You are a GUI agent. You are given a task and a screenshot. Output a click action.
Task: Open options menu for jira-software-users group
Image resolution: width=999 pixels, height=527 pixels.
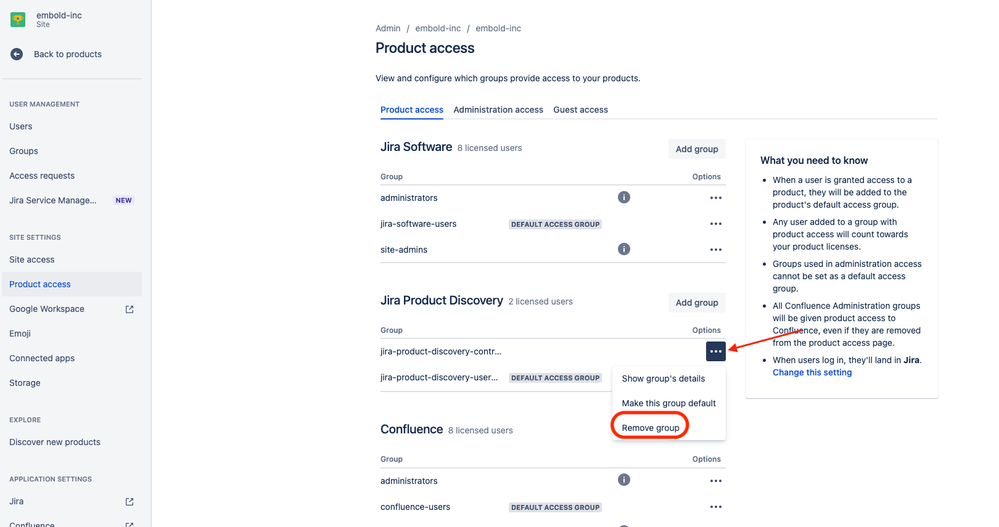(x=715, y=224)
